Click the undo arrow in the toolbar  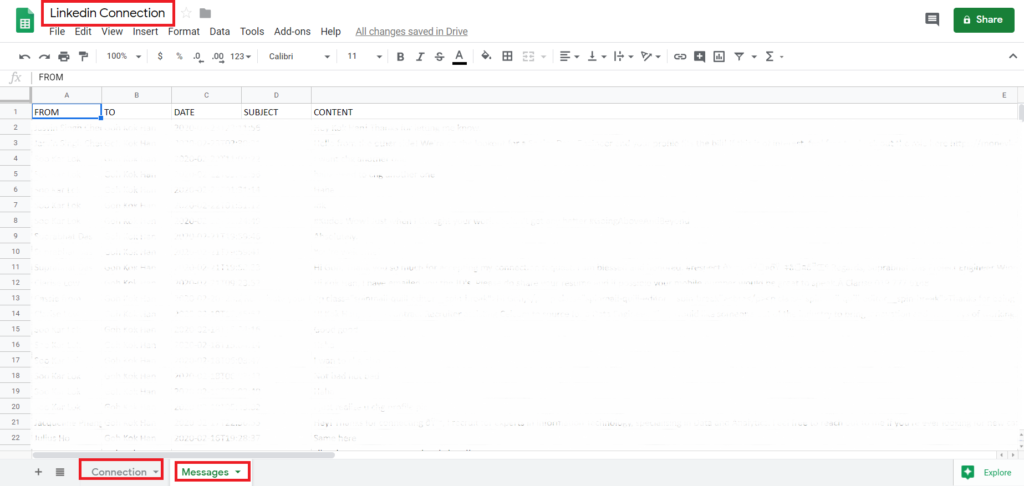click(x=24, y=56)
